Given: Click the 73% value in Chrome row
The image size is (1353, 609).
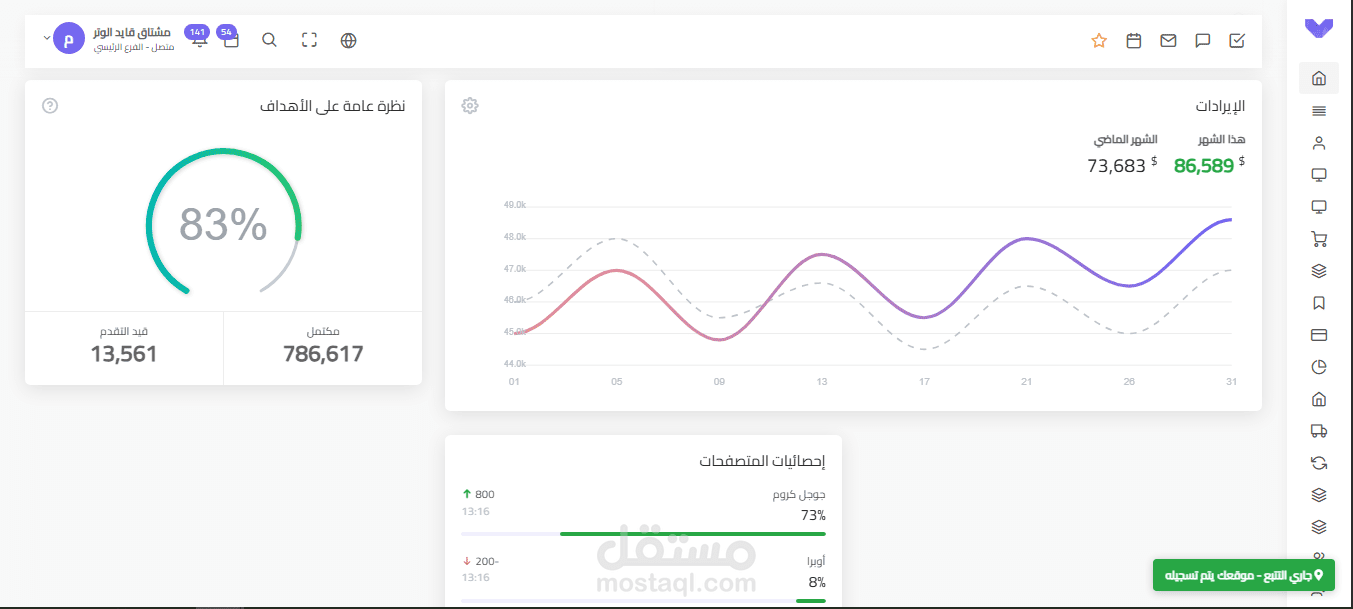Looking at the screenshot, I should point(813,515).
